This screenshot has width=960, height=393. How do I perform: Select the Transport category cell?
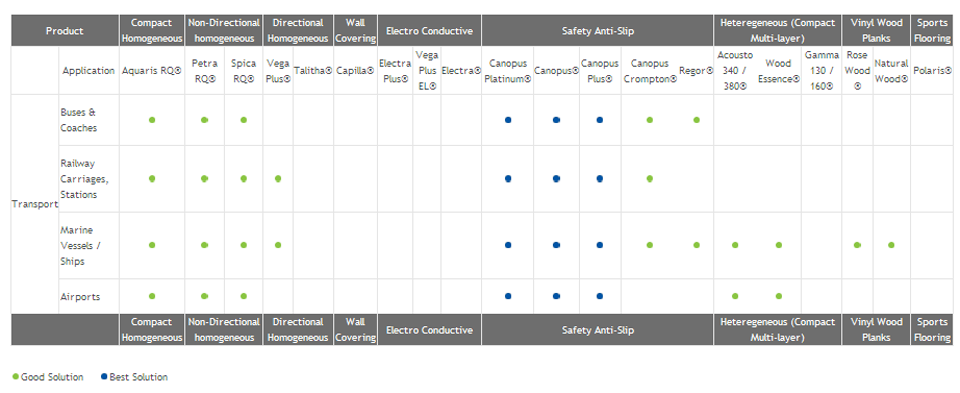point(35,204)
